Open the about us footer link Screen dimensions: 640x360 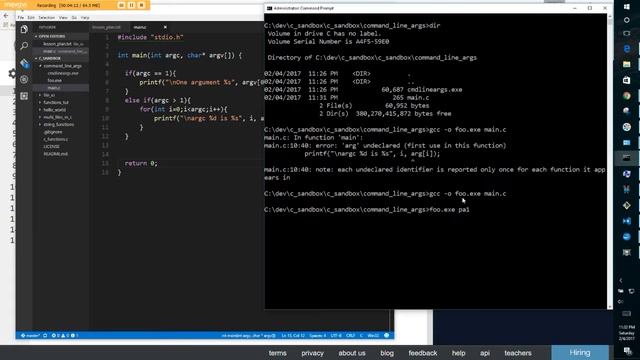[x=352, y=353]
